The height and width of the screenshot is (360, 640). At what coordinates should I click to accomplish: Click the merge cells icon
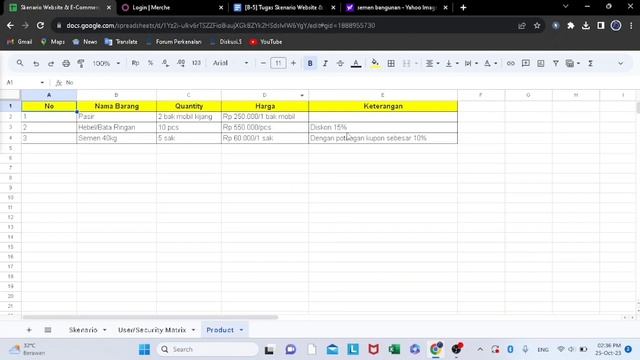(x=407, y=63)
